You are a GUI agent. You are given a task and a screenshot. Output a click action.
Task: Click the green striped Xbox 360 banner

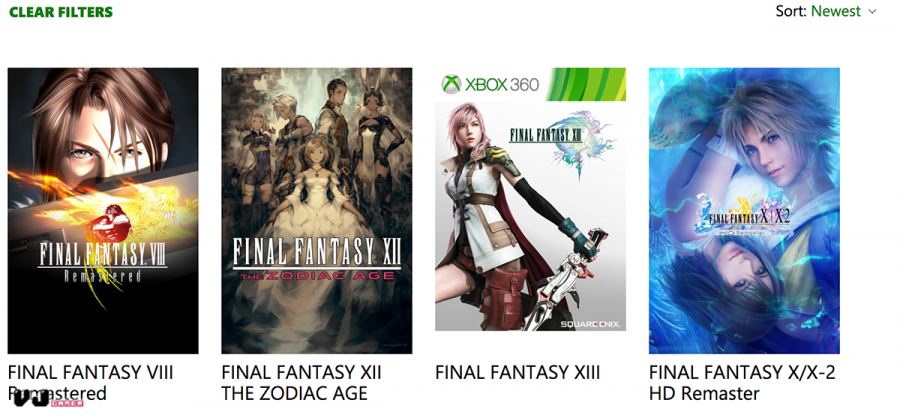(585, 84)
